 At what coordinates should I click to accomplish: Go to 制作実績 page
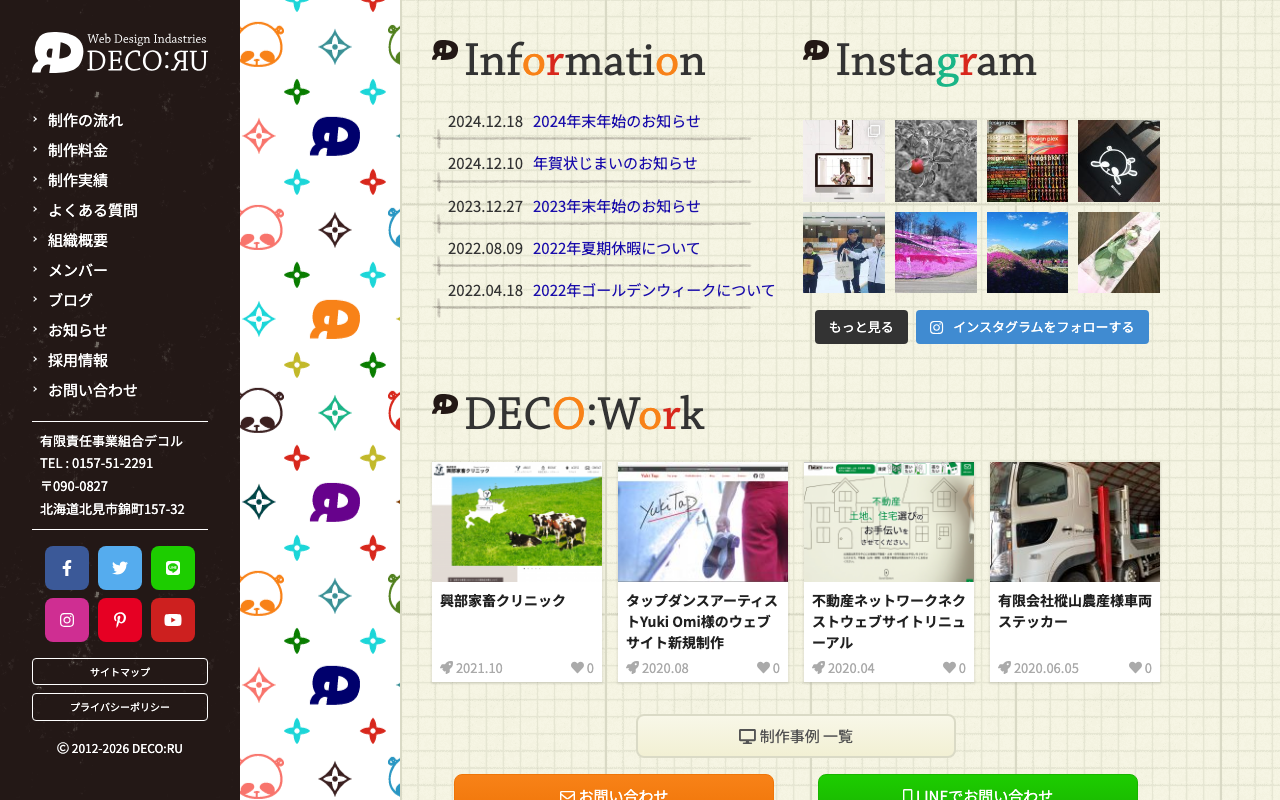coord(78,180)
